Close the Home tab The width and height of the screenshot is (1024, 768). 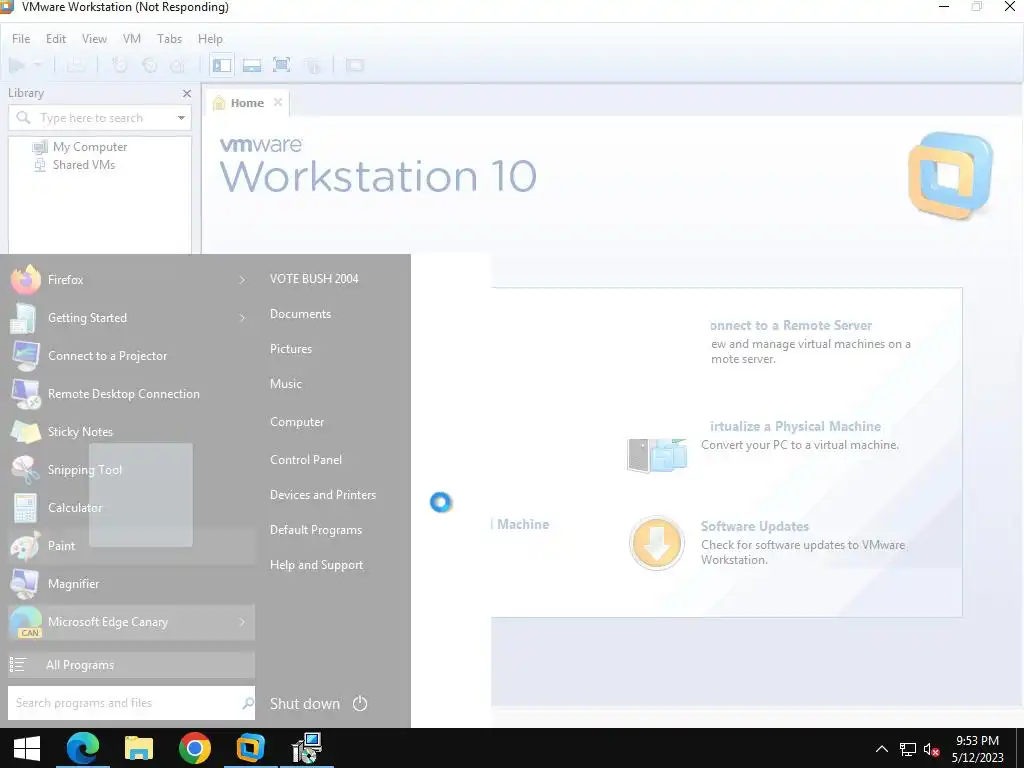tap(278, 102)
